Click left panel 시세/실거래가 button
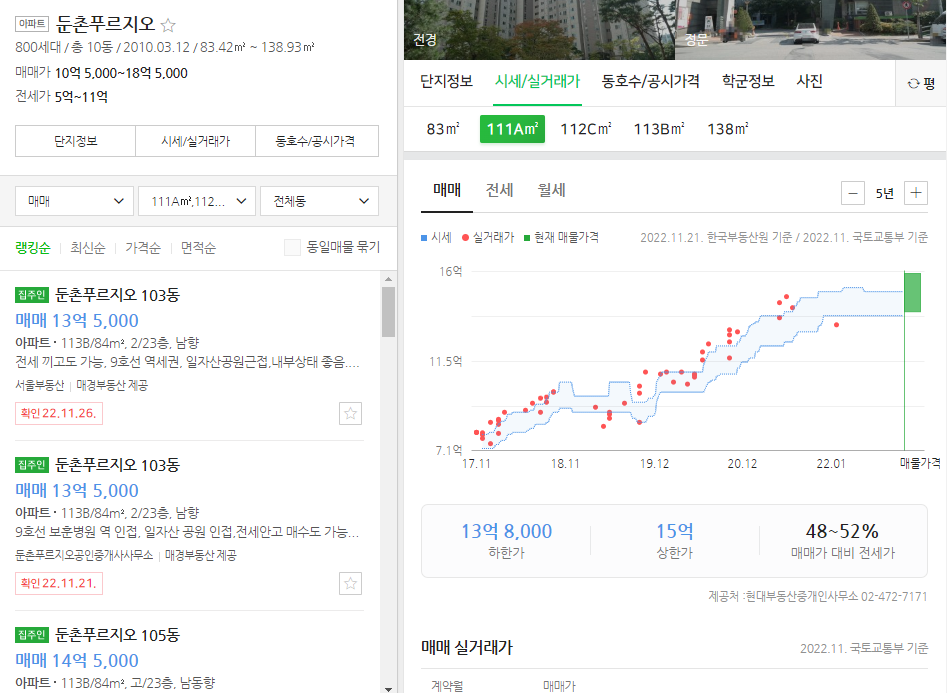Image resolution: width=947 pixels, height=693 pixels. pos(196,141)
